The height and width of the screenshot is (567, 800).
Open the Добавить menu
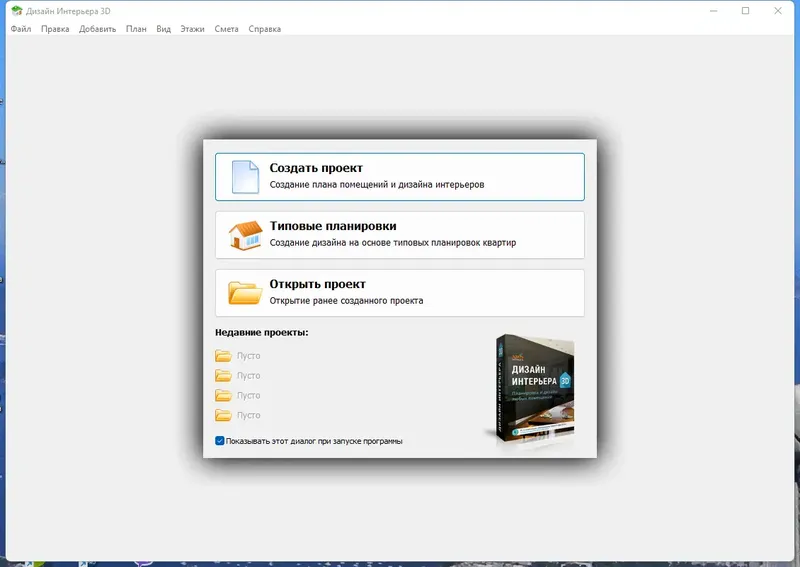click(x=97, y=29)
